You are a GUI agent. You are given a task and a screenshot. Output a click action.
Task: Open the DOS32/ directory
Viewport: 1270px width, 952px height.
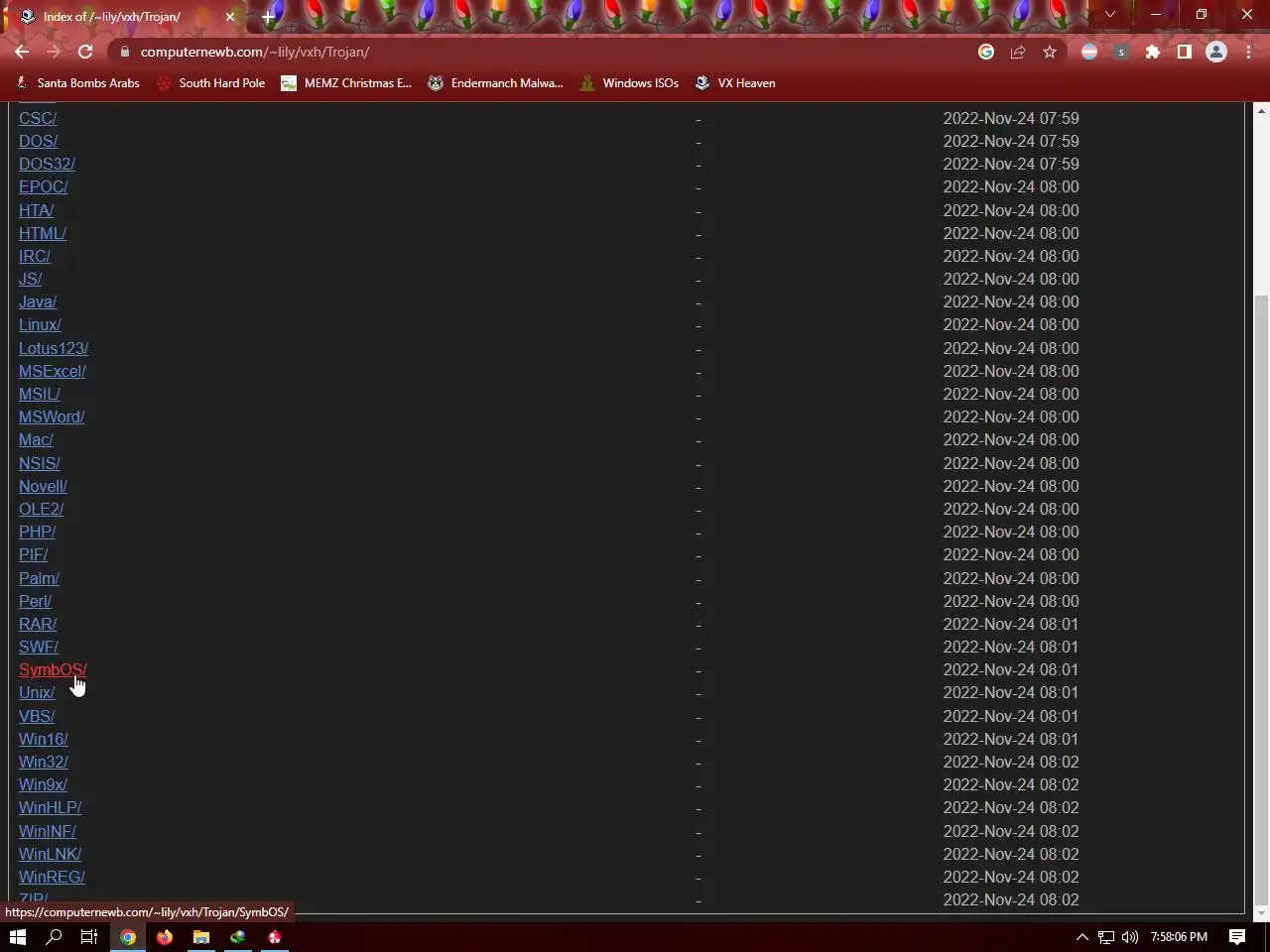coord(47,164)
